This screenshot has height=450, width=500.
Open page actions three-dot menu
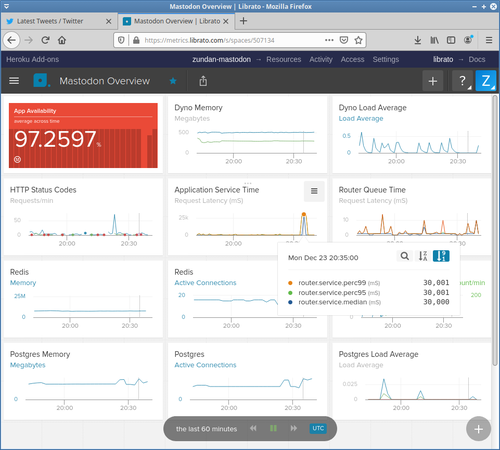(x=329, y=40)
